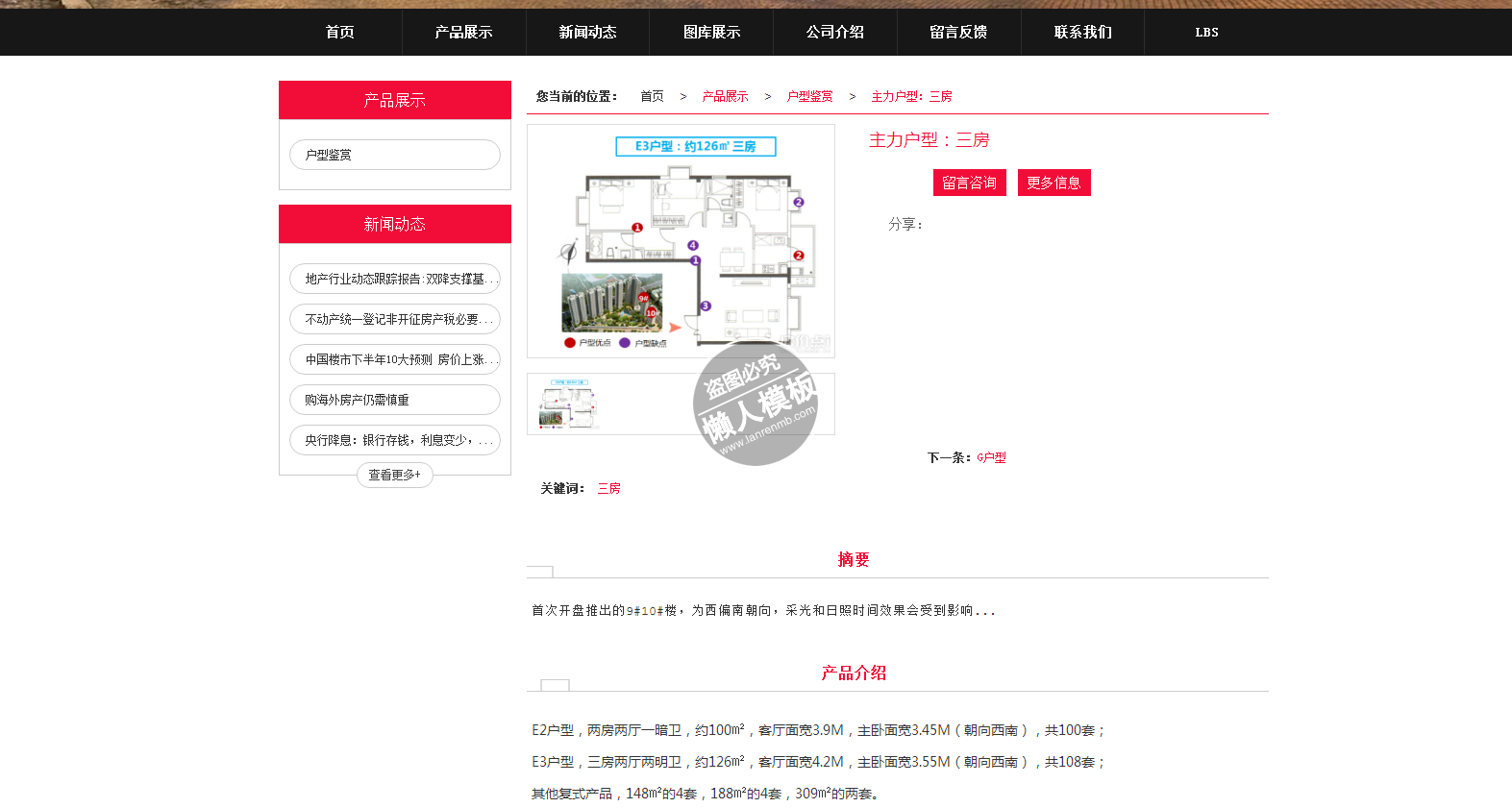This screenshot has width=1512, height=808.
Task: Click 户型鉴赏 in the breadcrumb
Action: tap(809, 97)
